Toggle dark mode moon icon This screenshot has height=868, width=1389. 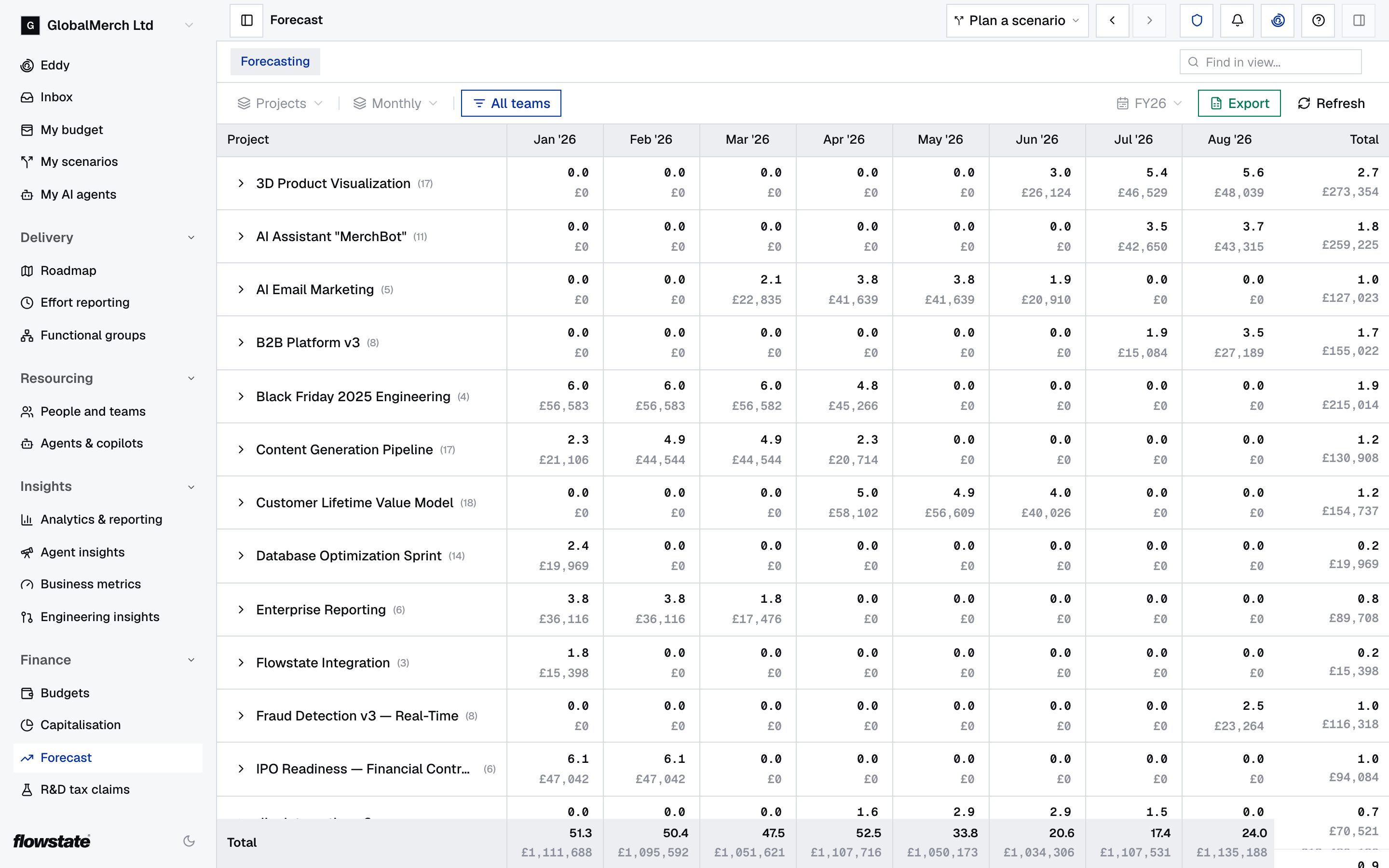tap(189, 841)
